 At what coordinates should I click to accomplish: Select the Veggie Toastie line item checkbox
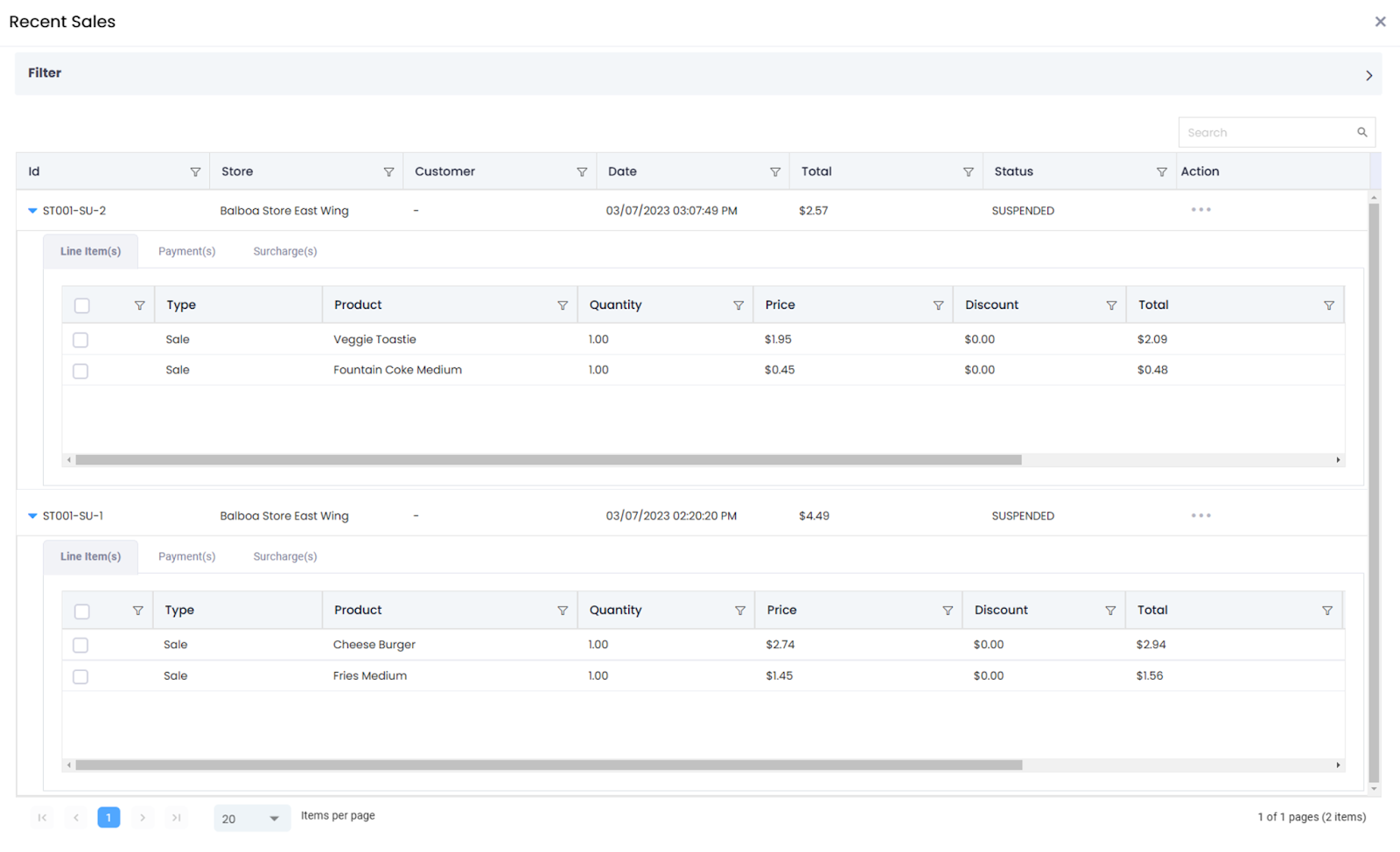(x=80, y=340)
